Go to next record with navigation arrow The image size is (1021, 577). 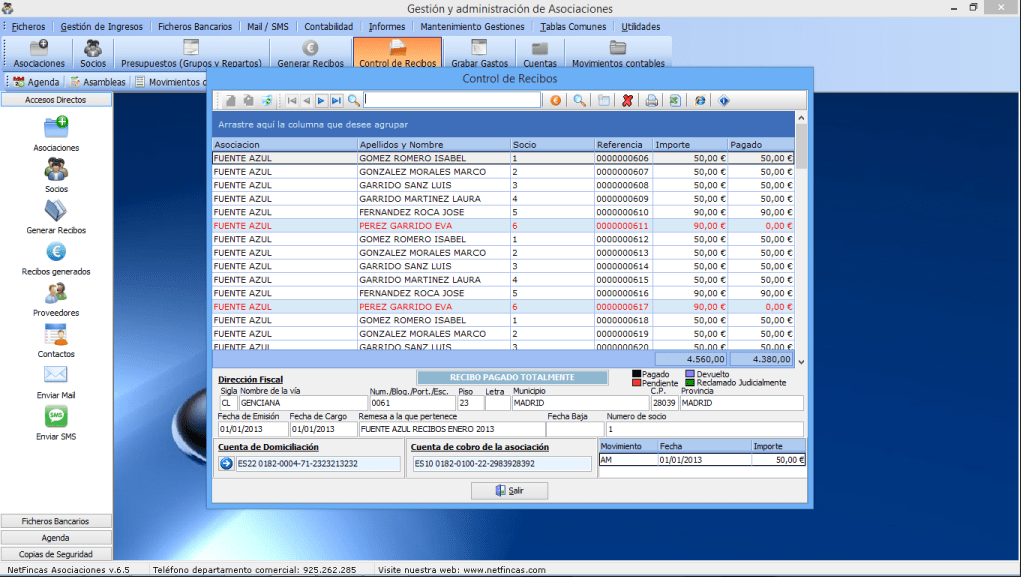click(x=321, y=100)
